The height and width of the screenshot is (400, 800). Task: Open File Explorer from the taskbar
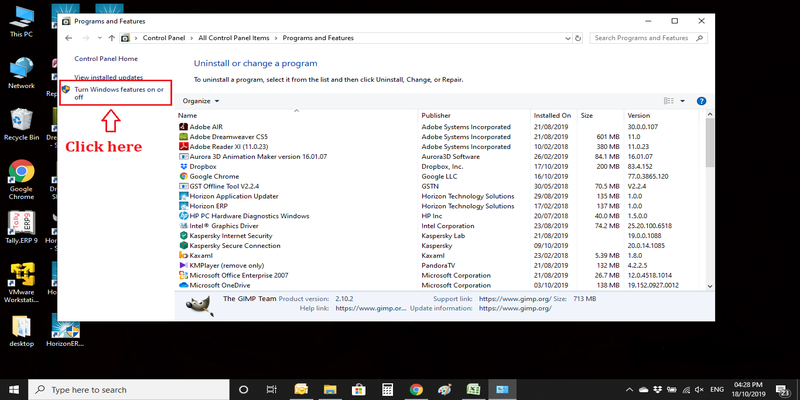(330, 390)
